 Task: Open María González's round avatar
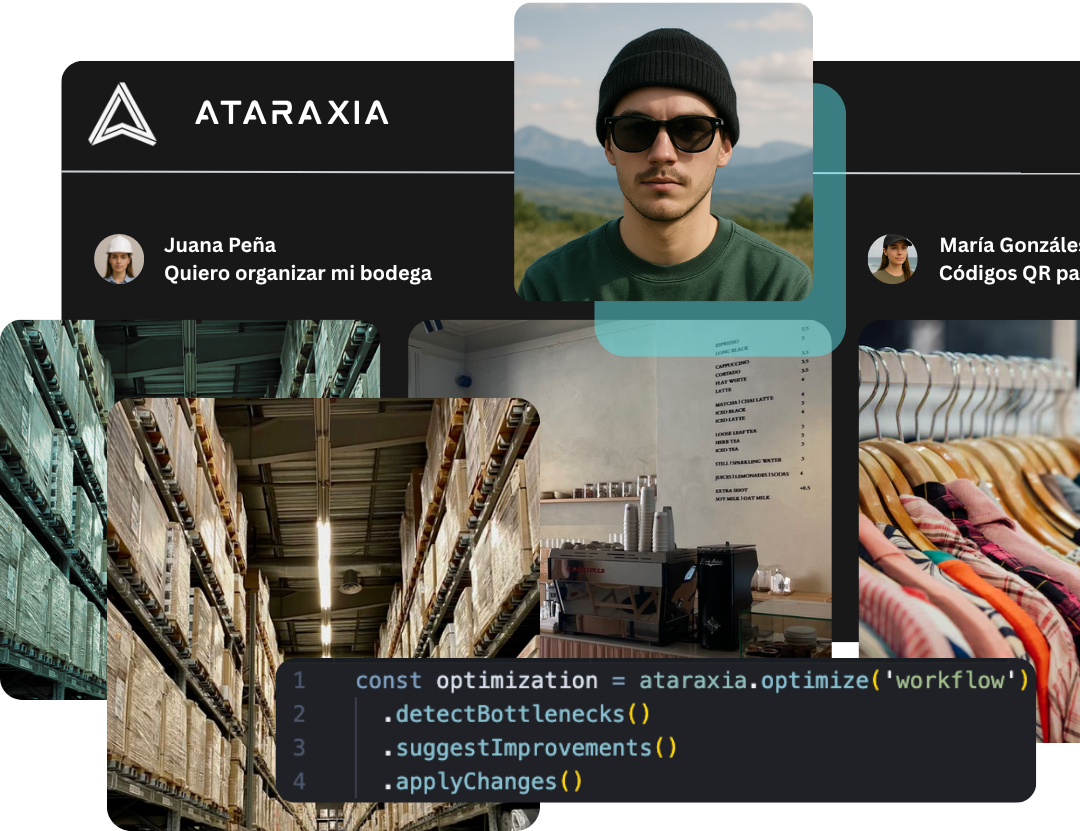coord(892,259)
